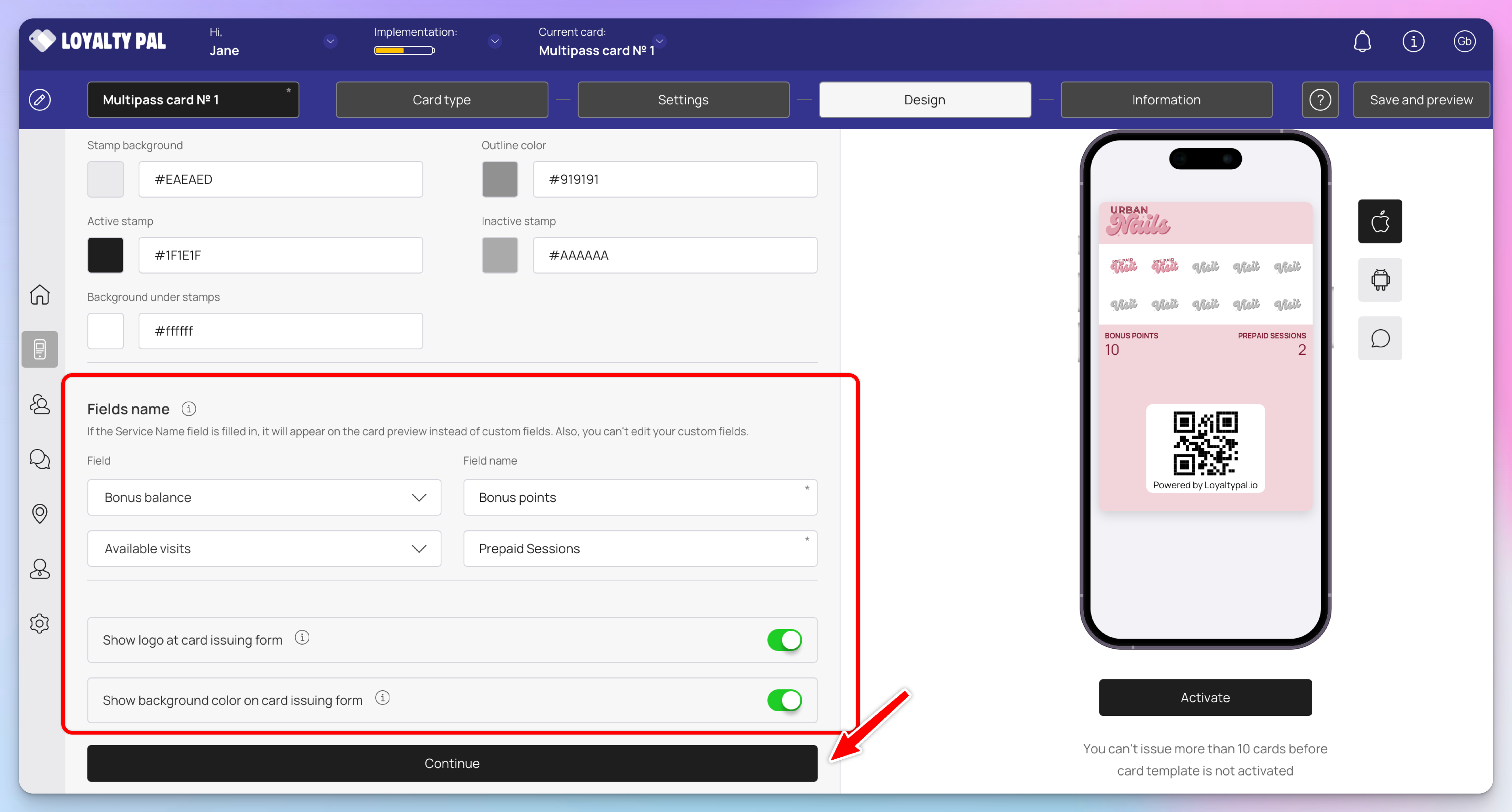
Task: Switch preview to Android device
Action: point(1379,280)
